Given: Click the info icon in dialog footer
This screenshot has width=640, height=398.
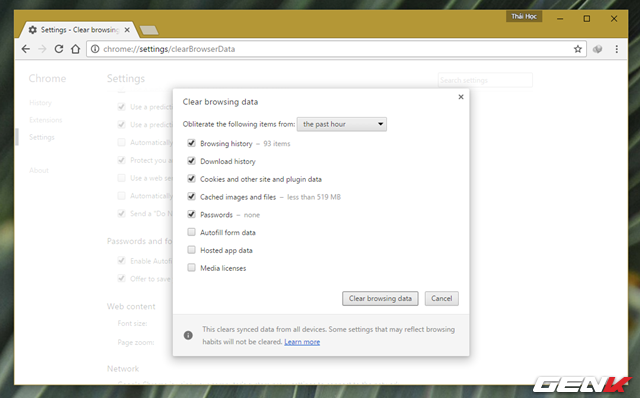Looking at the screenshot, I should [x=188, y=335].
